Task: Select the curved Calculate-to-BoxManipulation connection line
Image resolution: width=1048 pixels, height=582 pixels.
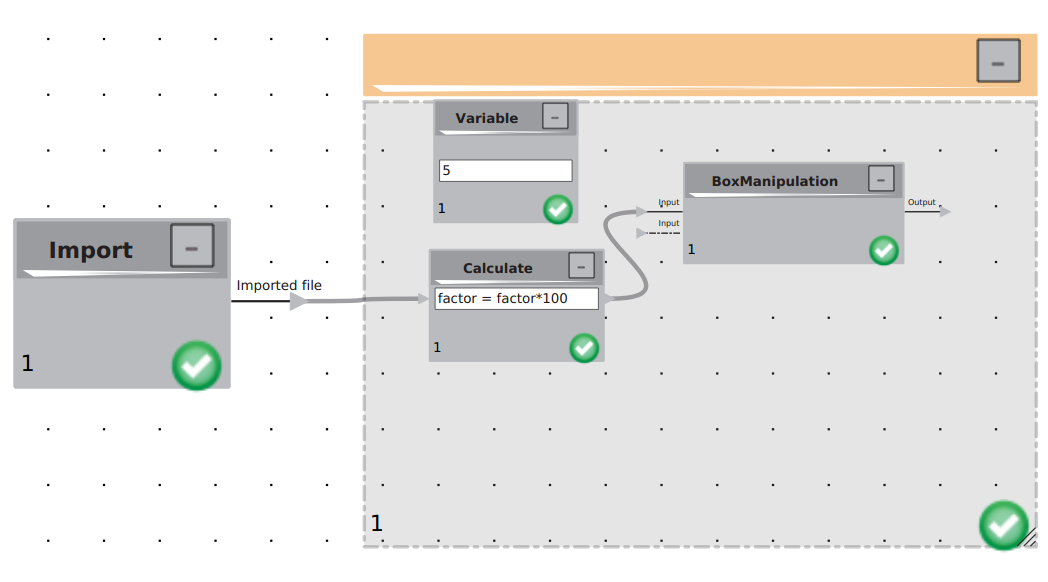Action: (626, 254)
